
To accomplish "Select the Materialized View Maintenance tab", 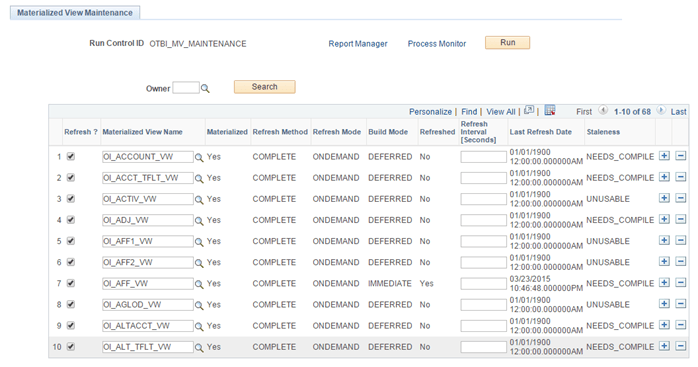I will [75, 12].
